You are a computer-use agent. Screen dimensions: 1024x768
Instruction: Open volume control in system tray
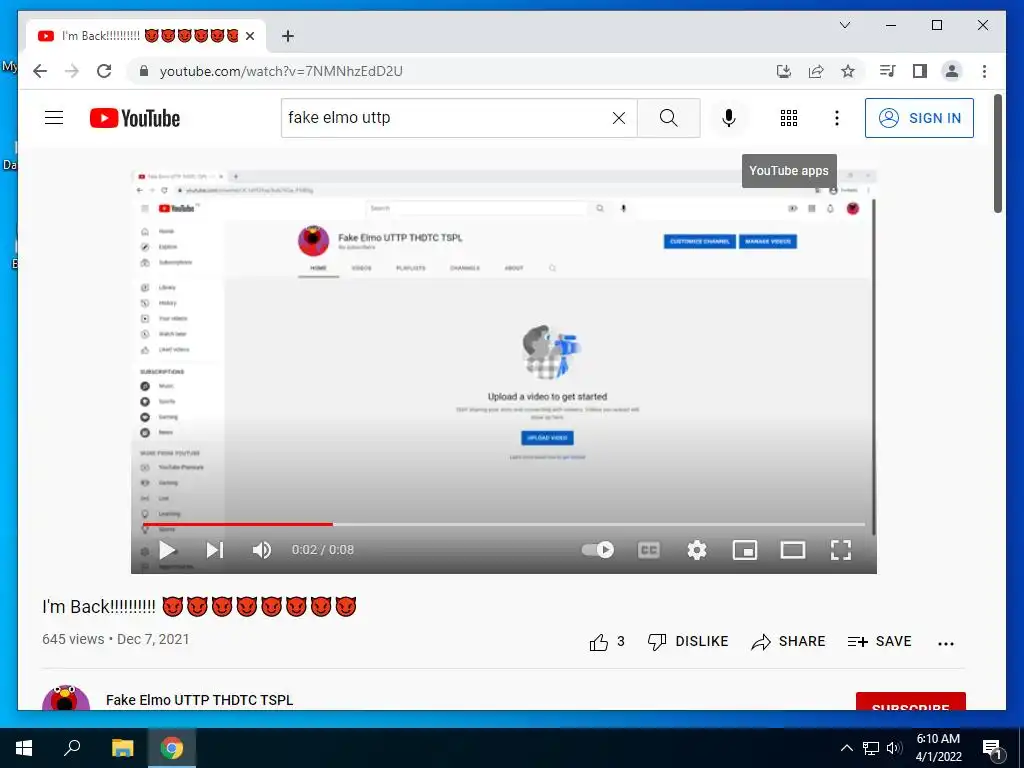point(893,748)
